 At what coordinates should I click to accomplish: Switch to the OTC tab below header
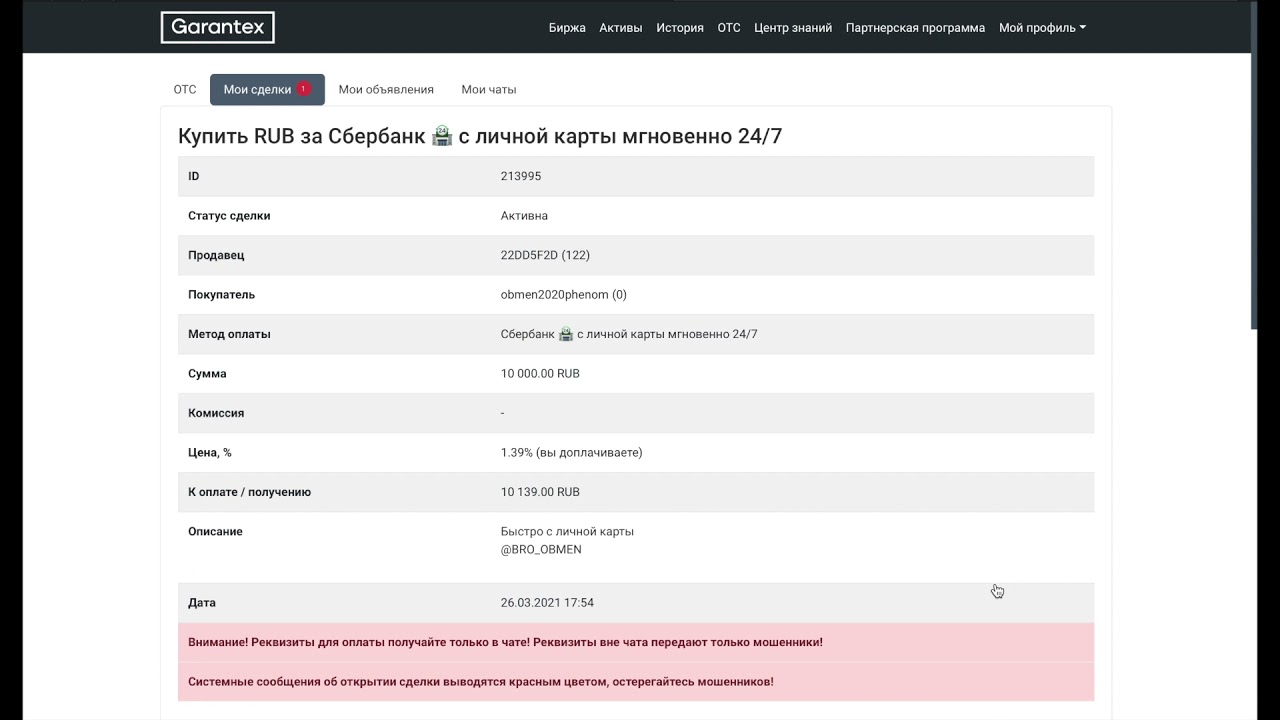coord(185,89)
